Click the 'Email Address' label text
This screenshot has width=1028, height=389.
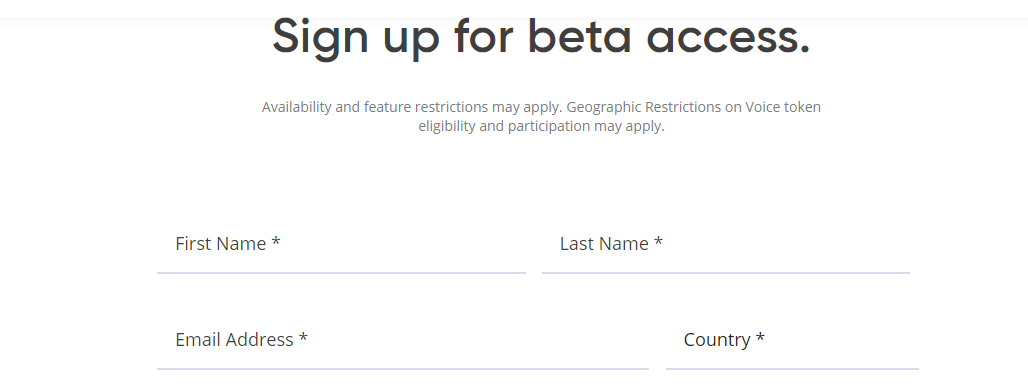click(x=234, y=339)
